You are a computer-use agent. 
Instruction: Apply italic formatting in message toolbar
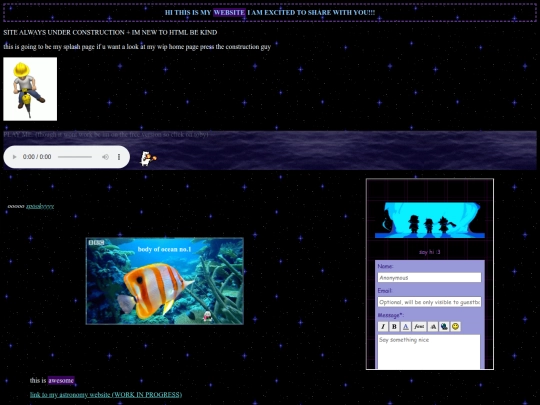pyautogui.click(x=383, y=326)
